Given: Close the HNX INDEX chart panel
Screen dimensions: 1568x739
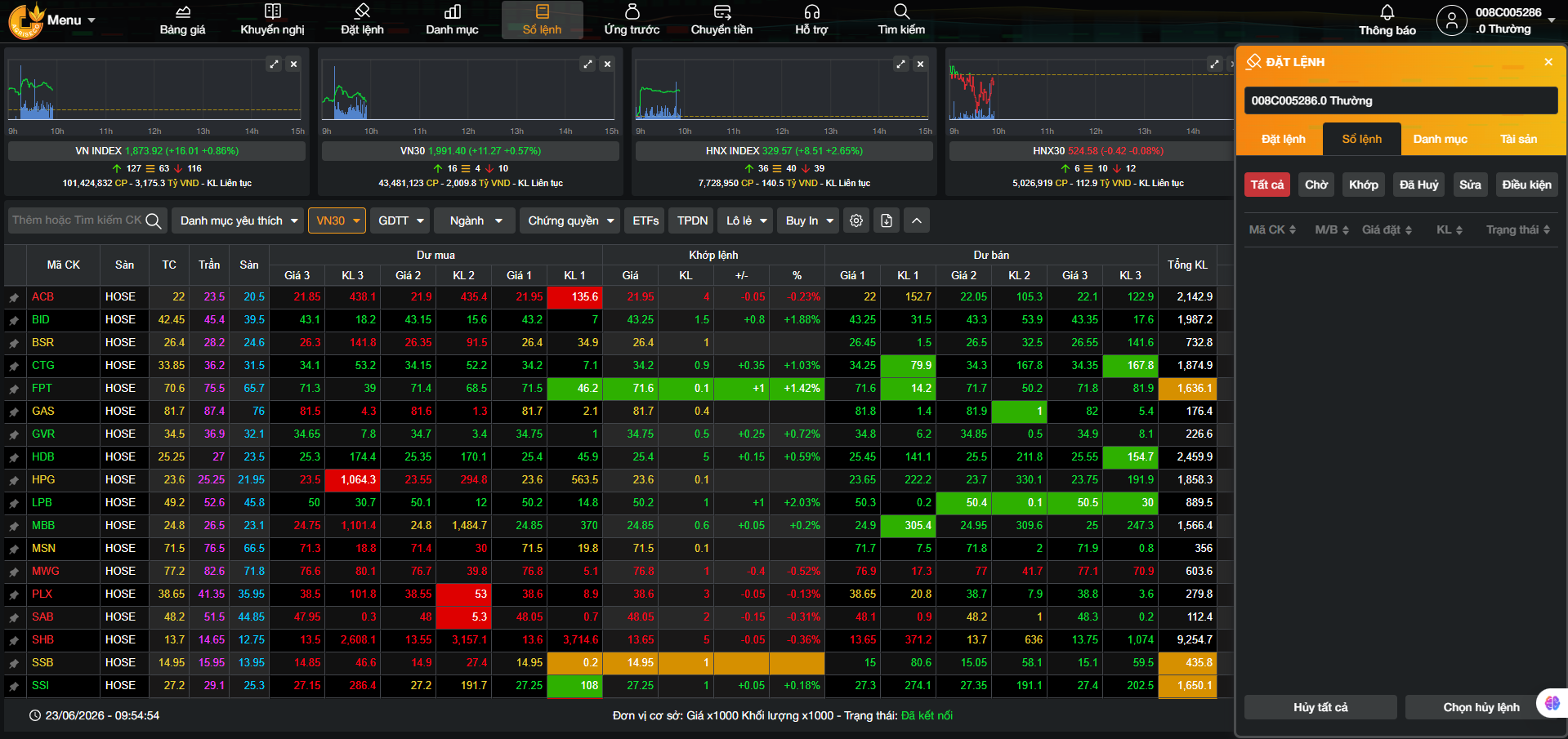Looking at the screenshot, I should click(920, 64).
